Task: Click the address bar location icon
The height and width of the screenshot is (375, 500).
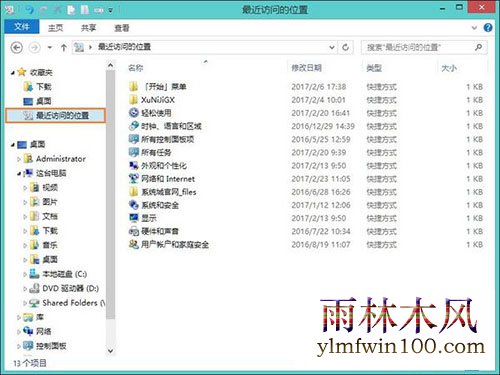Action: tap(79, 48)
